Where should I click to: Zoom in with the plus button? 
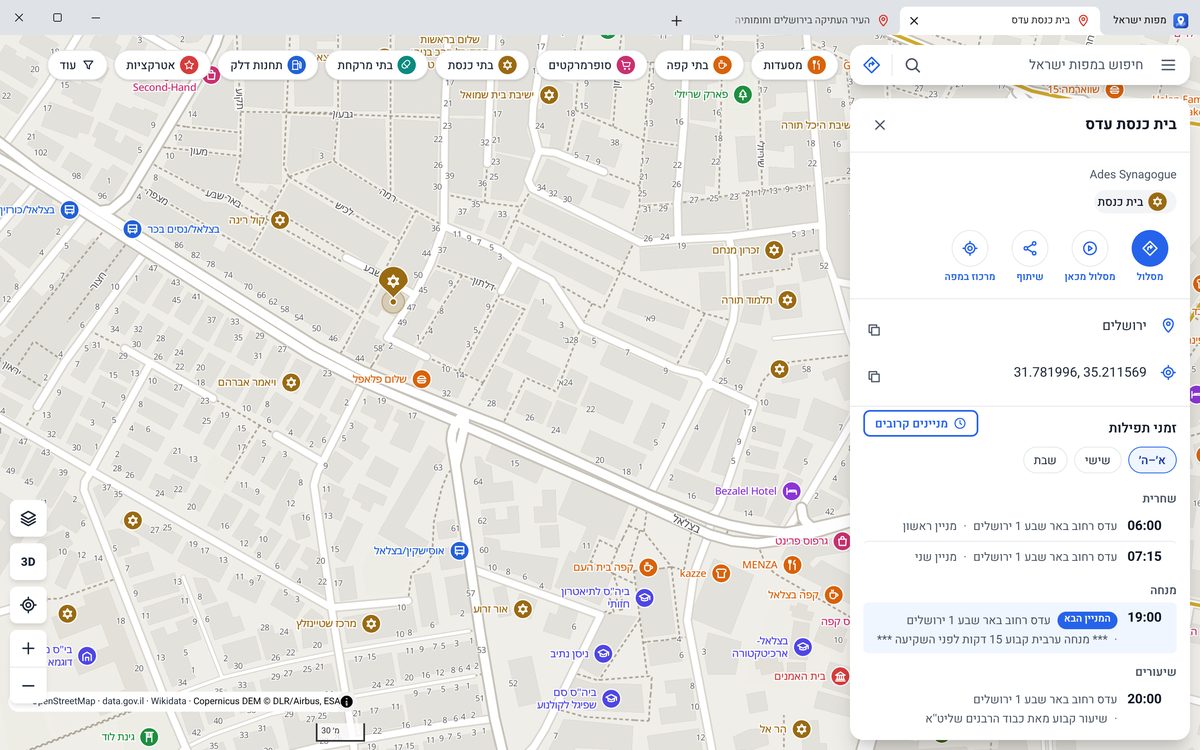28,648
